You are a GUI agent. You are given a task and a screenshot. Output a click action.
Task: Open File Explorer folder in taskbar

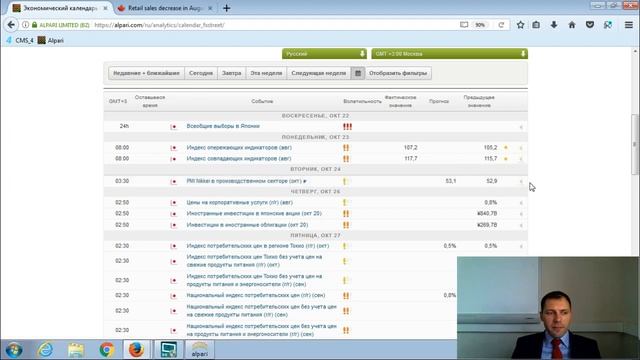coord(76,350)
